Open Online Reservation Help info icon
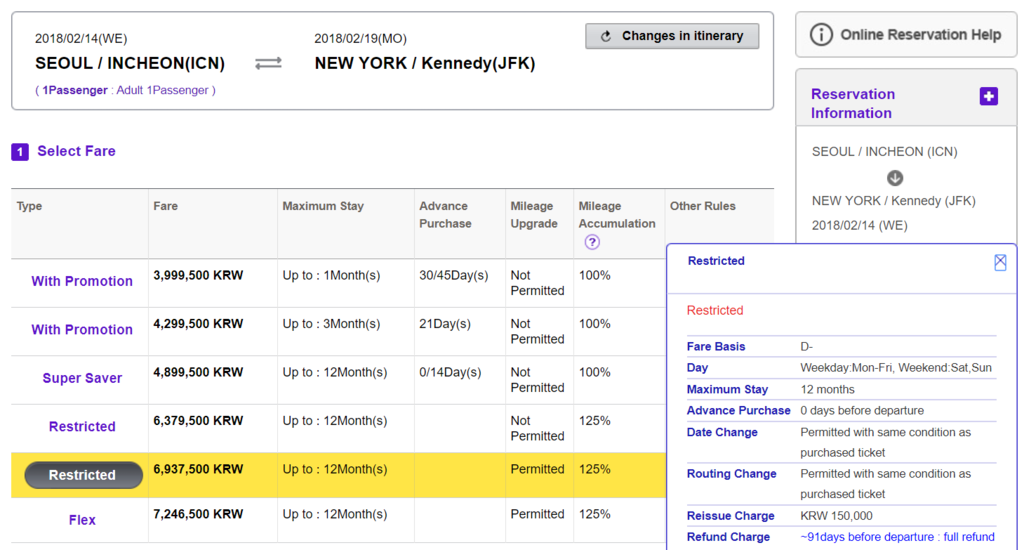Image resolution: width=1024 pixels, height=550 pixels. click(821, 35)
